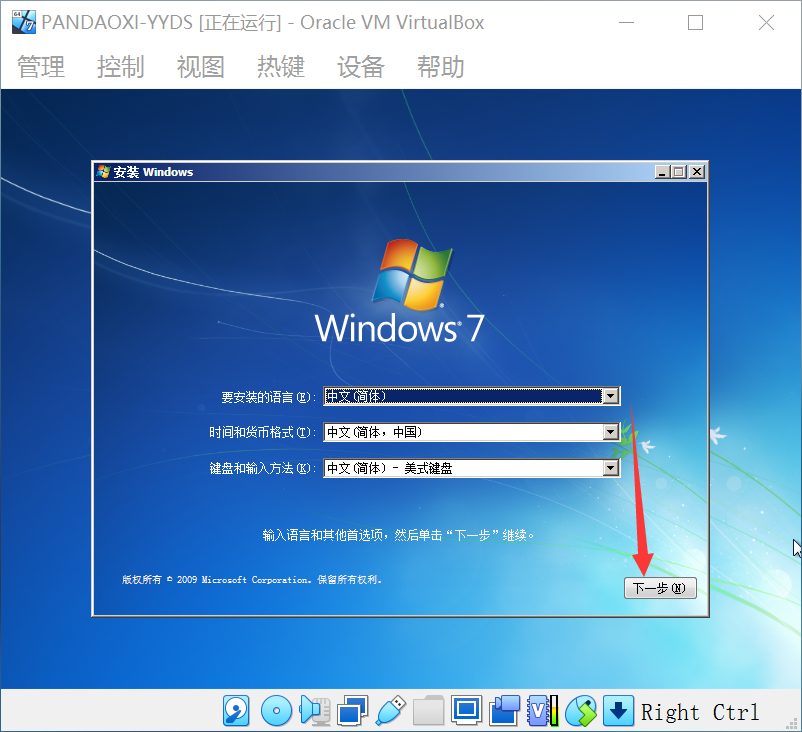The height and width of the screenshot is (732, 802).
Task: Open the 管理 menu
Action: pyautogui.click(x=41, y=67)
